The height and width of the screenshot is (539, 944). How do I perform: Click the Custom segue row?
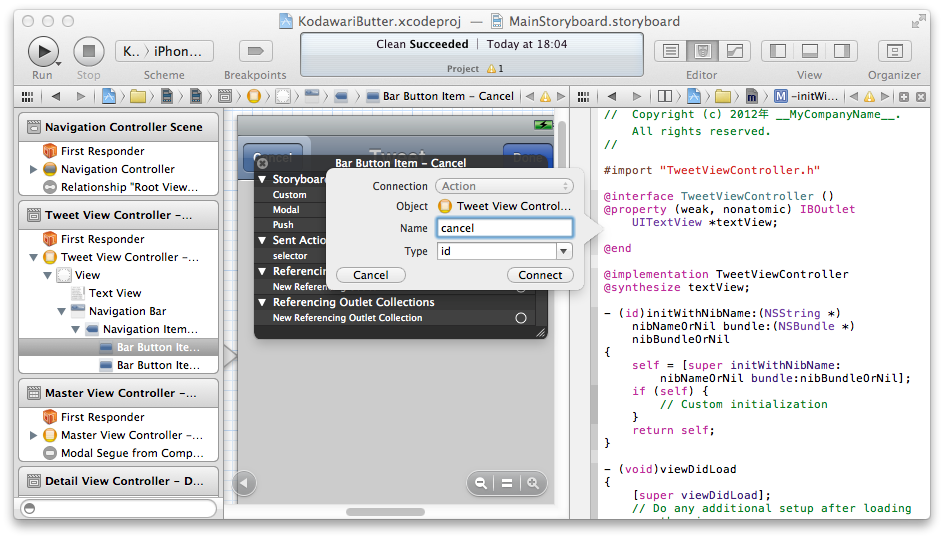point(290,195)
